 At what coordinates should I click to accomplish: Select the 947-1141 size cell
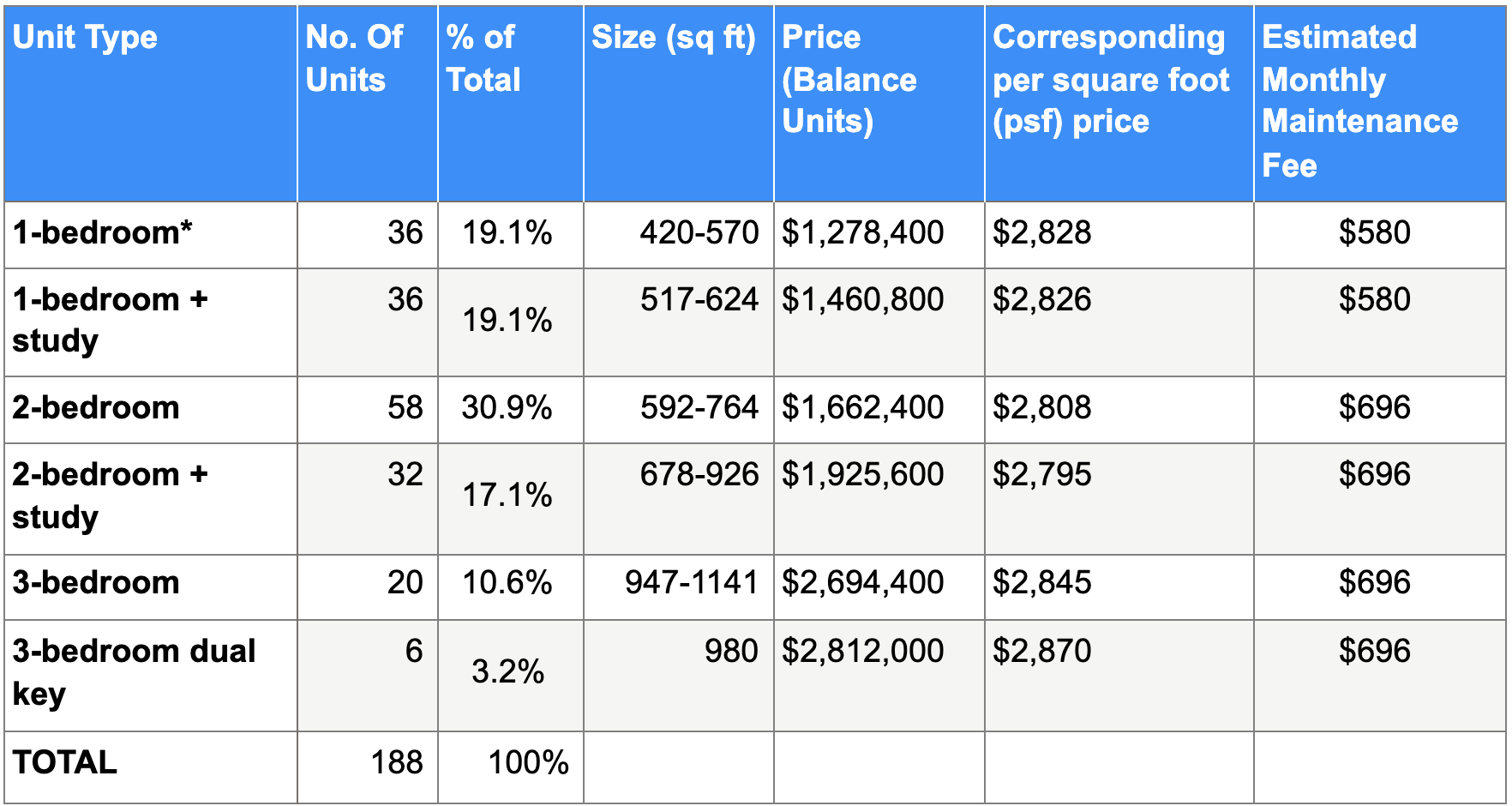(x=691, y=583)
